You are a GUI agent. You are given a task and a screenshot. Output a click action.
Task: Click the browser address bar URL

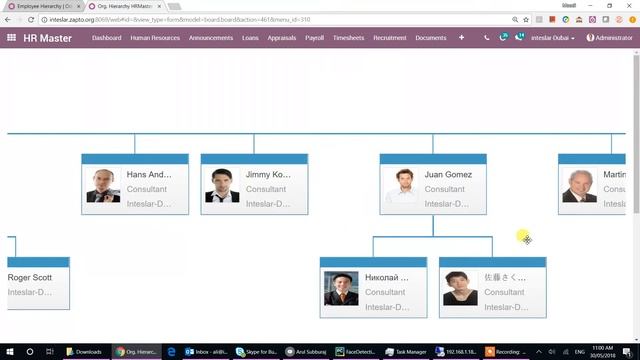point(180,20)
